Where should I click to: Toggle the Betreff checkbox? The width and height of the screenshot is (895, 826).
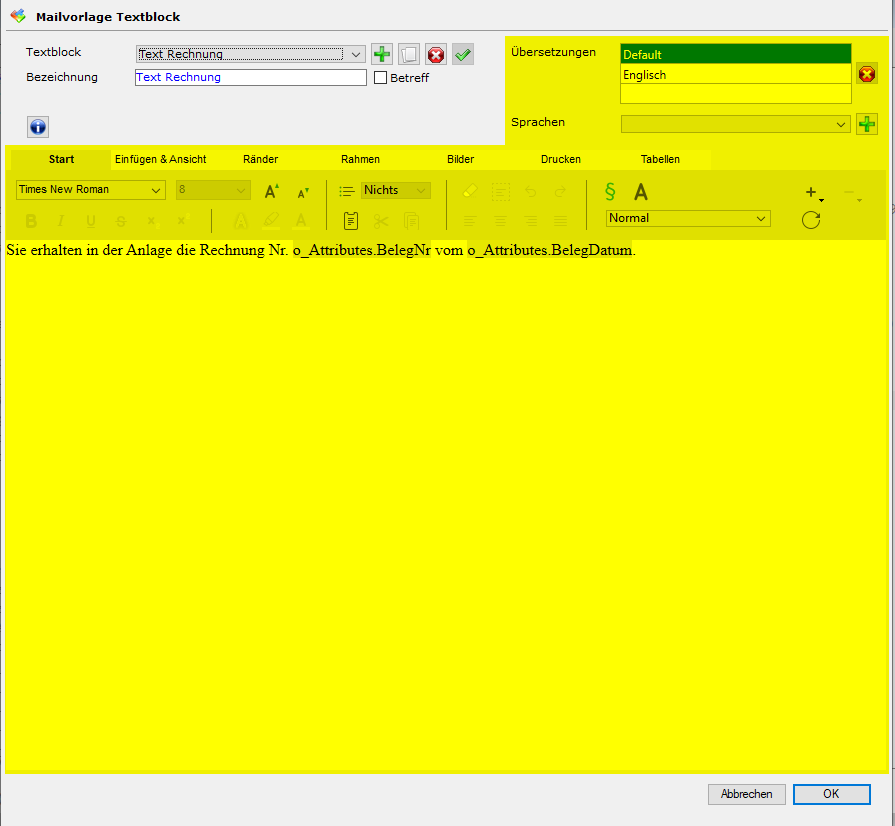coord(380,78)
